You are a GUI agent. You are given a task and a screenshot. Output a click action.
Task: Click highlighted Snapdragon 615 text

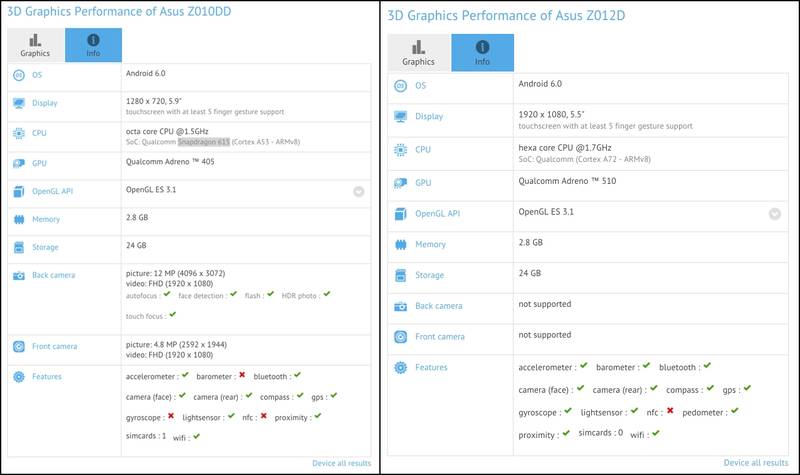204,142
